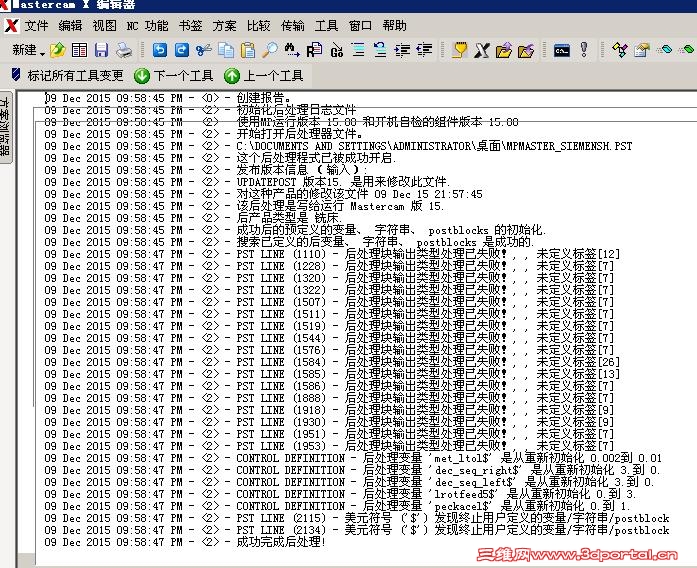Image resolution: width=697 pixels, height=568 pixels.
Task: Click the PST LINE (1918) error line
Action: coord(328,410)
